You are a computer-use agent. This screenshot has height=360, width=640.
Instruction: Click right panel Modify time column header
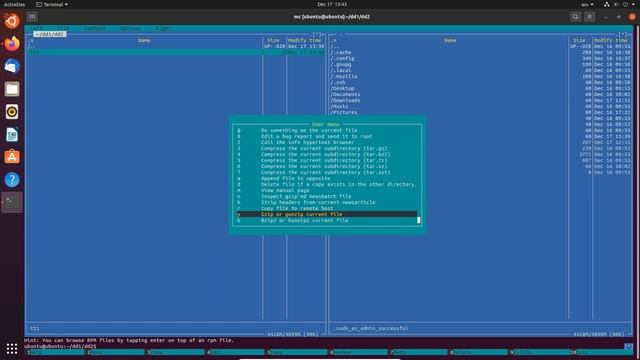pos(611,40)
